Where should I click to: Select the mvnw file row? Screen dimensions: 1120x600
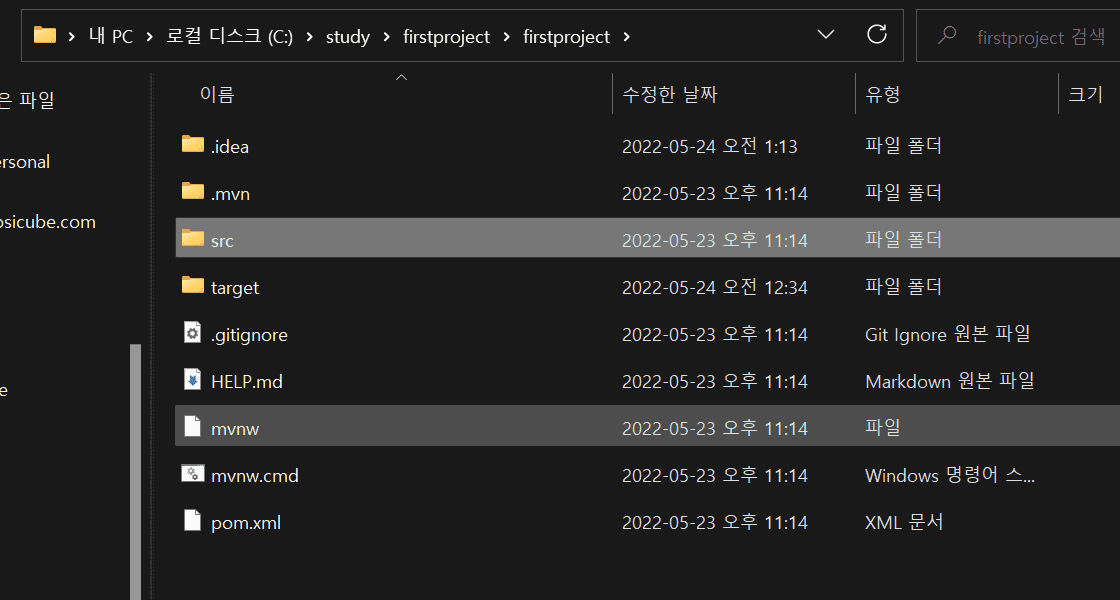647,426
